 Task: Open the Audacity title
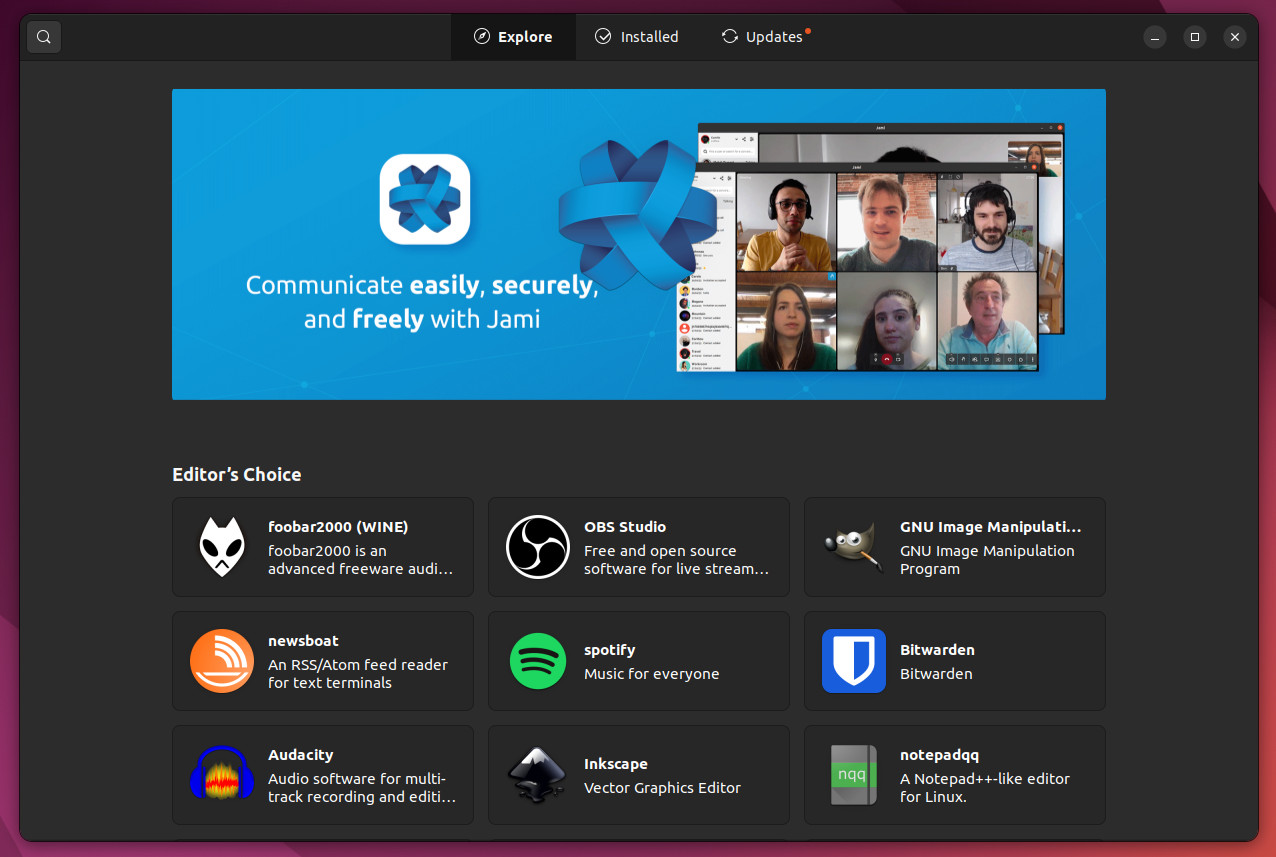[301, 755]
